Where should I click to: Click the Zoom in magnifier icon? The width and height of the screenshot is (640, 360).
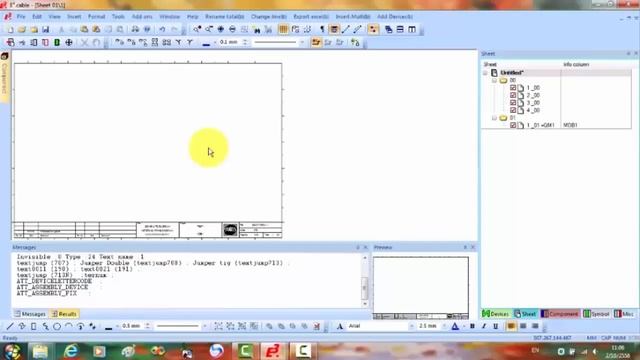tap(197, 29)
